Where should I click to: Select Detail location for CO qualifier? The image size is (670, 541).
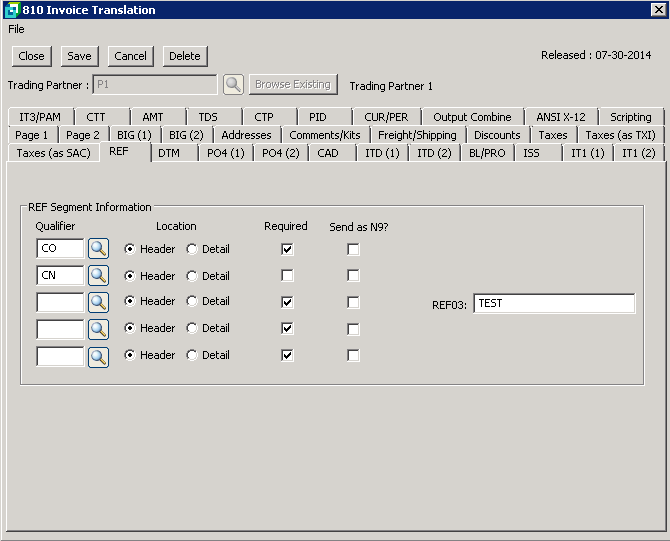pos(192,249)
